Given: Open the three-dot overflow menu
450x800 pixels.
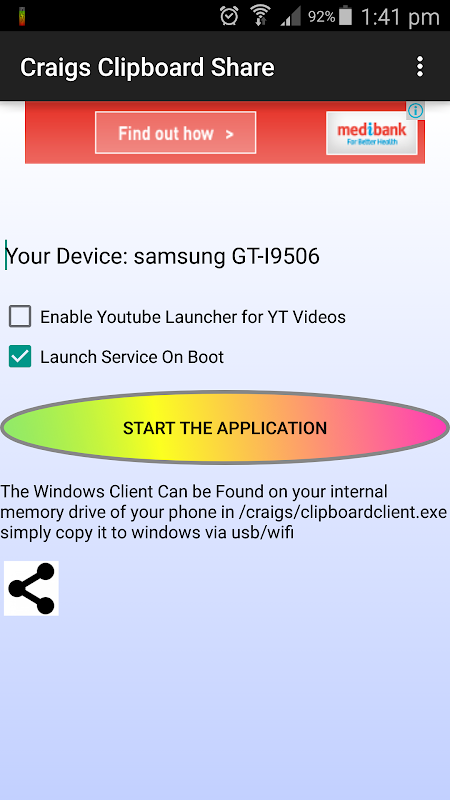Looking at the screenshot, I should tap(419, 66).
